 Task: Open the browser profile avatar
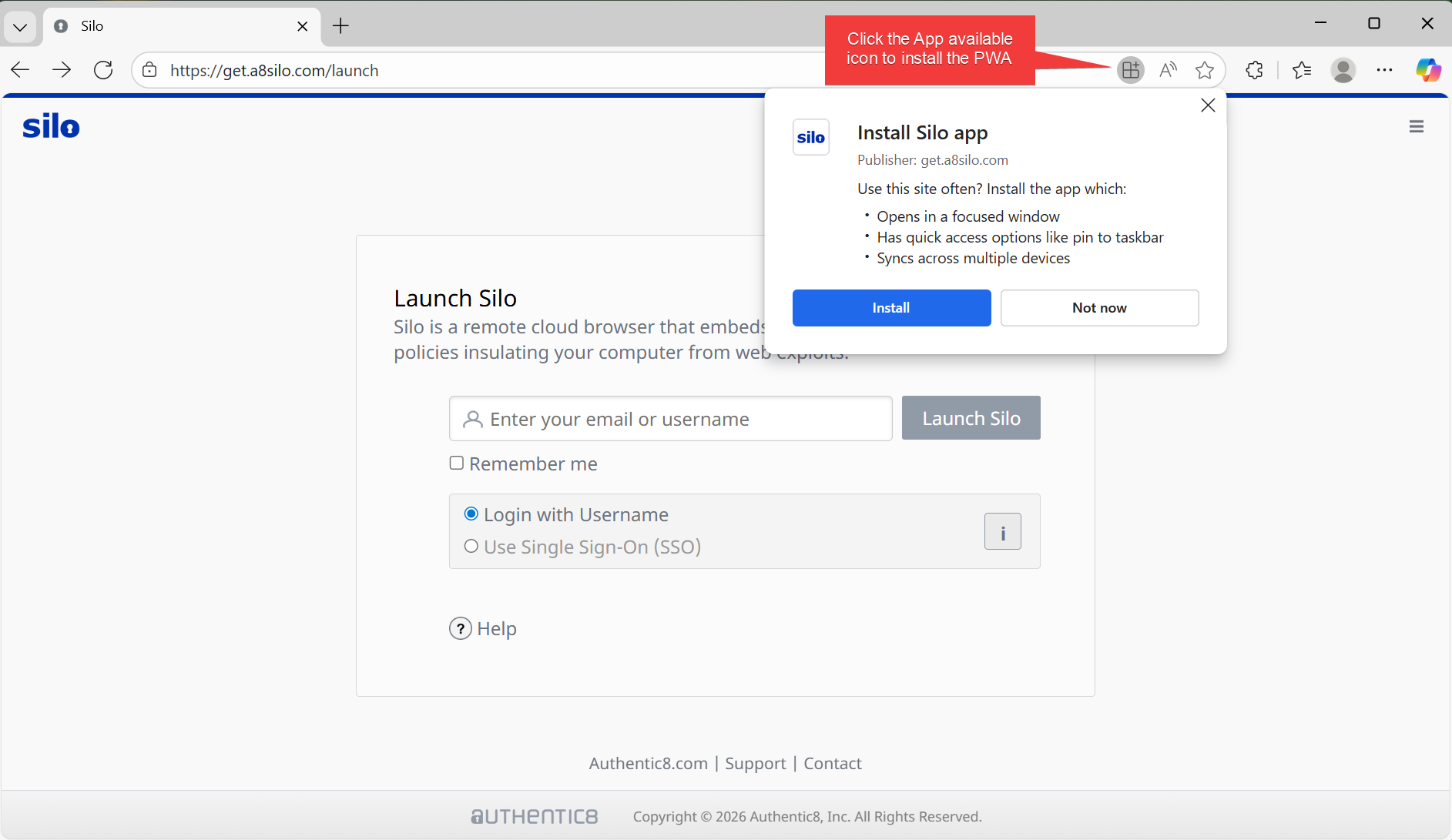click(x=1343, y=70)
